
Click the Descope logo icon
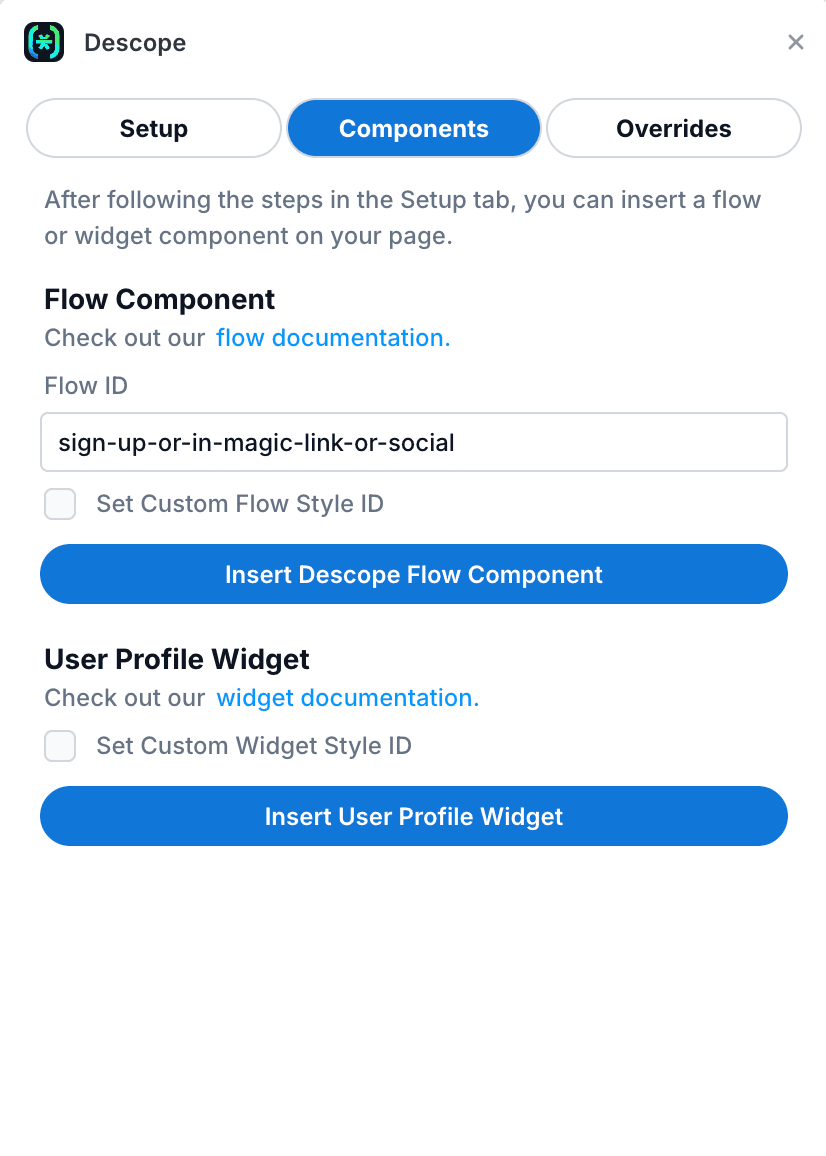click(44, 42)
